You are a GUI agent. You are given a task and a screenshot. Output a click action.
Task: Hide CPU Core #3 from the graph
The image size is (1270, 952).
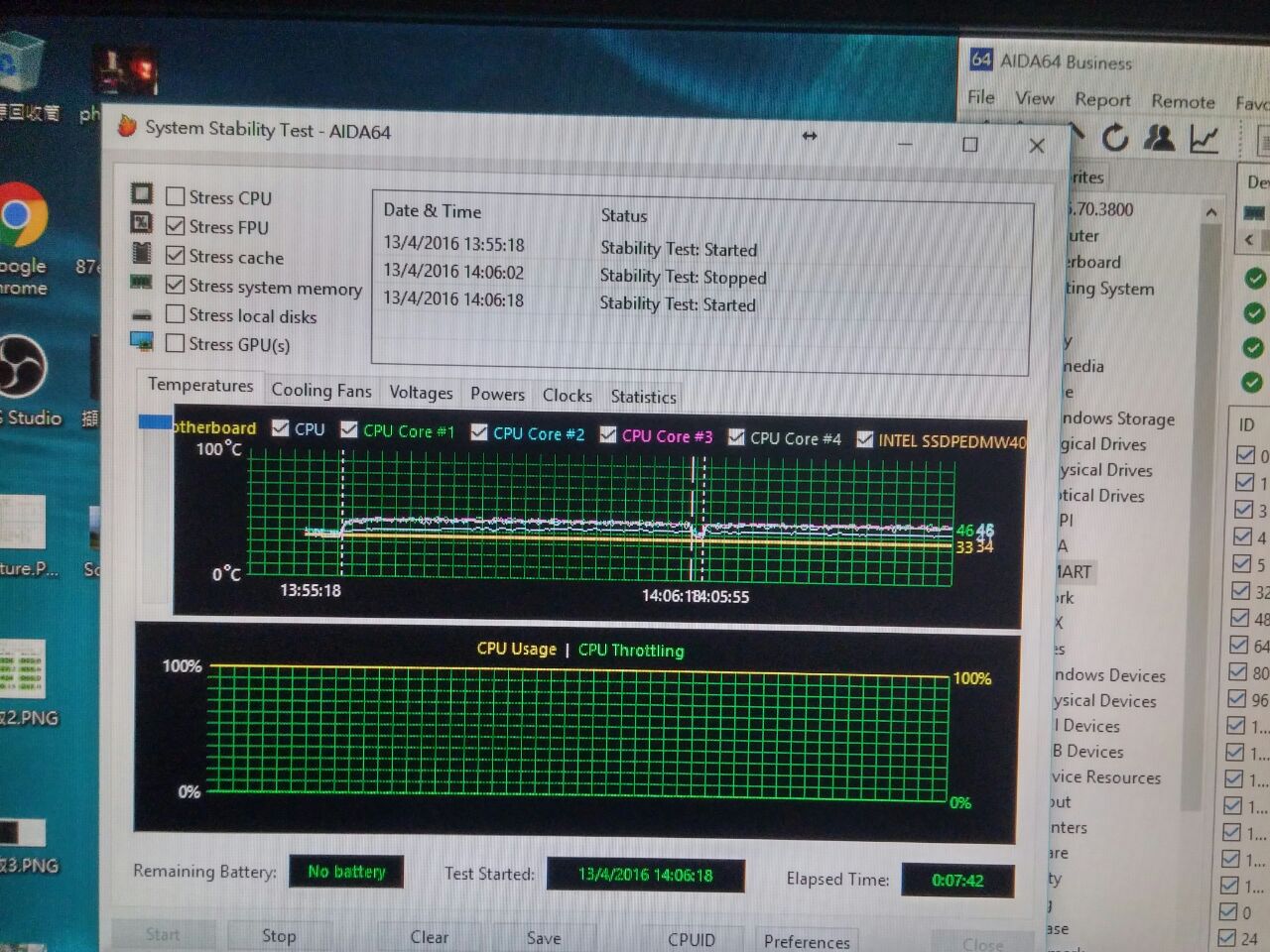pyautogui.click(x=608, y=434)
